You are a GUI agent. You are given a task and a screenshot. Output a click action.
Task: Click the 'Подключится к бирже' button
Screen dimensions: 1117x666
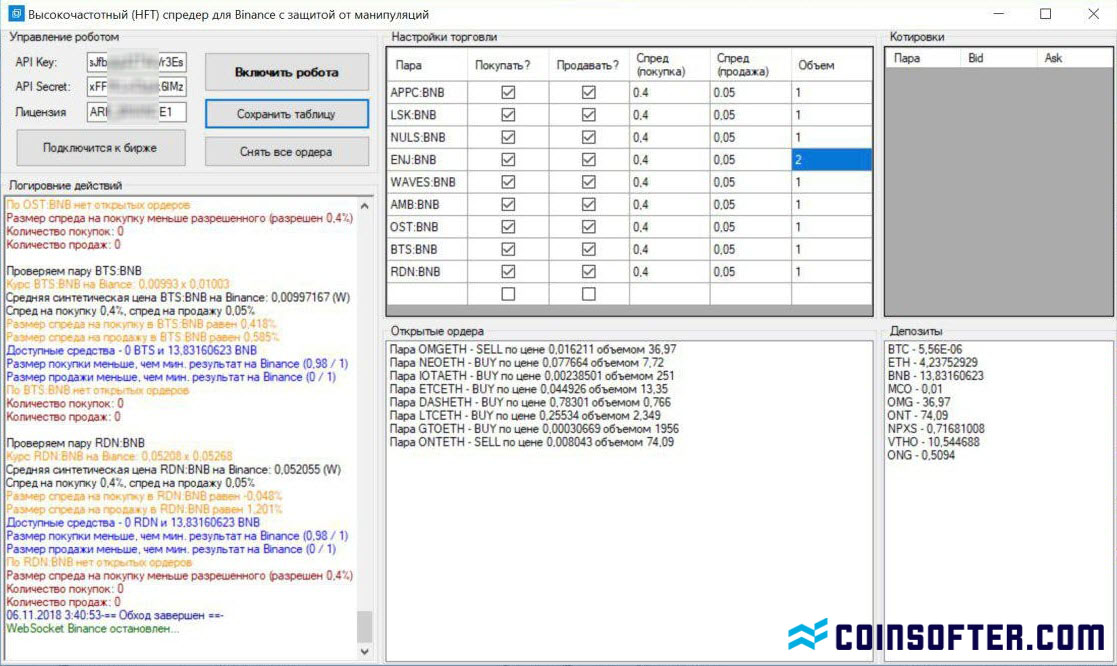(x=100, y=148)
